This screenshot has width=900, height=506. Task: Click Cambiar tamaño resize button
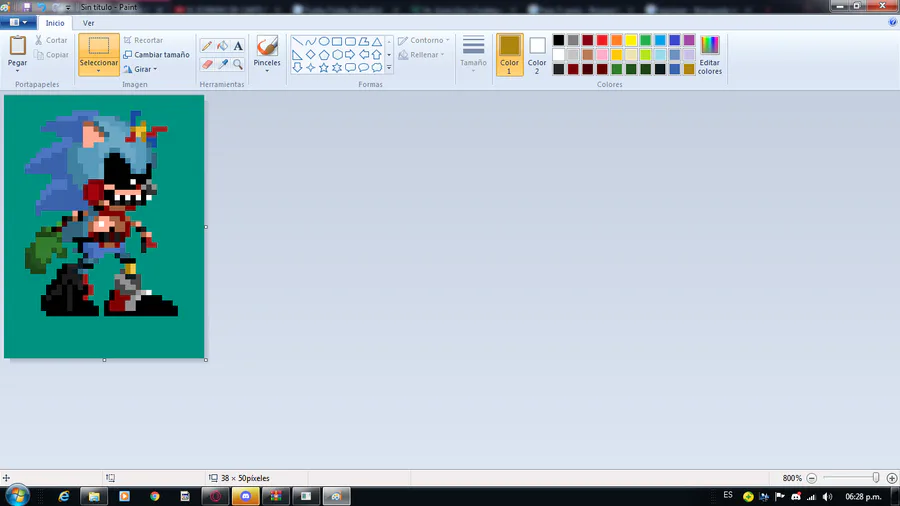point(156,55)
